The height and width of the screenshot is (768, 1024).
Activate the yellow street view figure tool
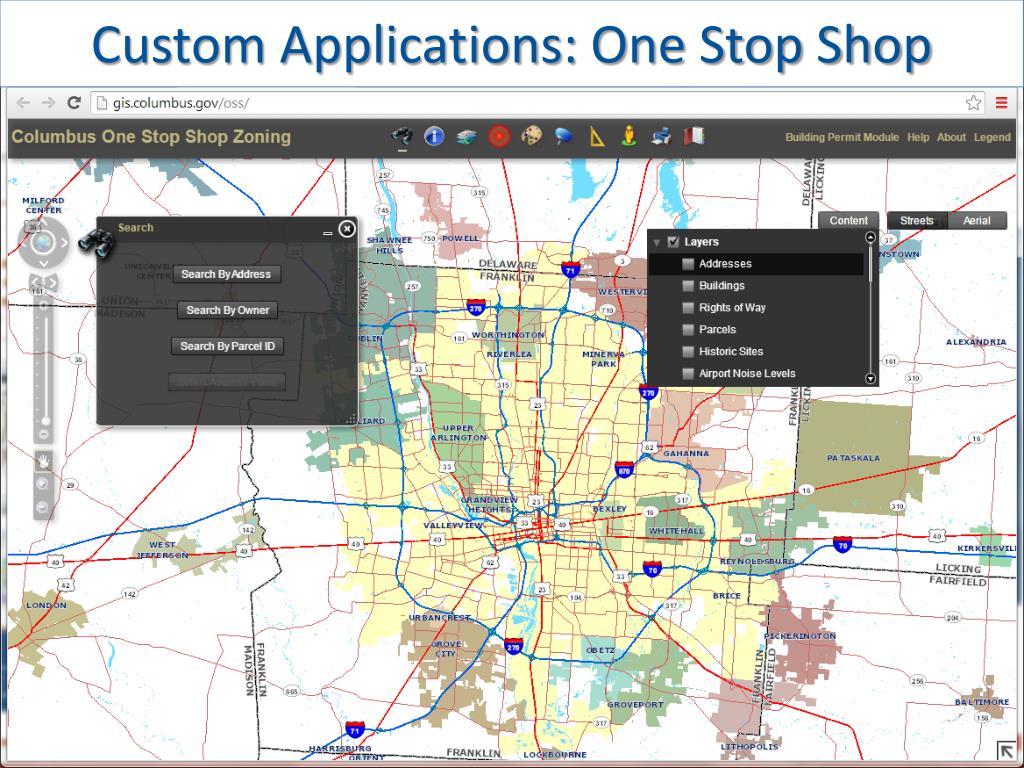[628, 136]
